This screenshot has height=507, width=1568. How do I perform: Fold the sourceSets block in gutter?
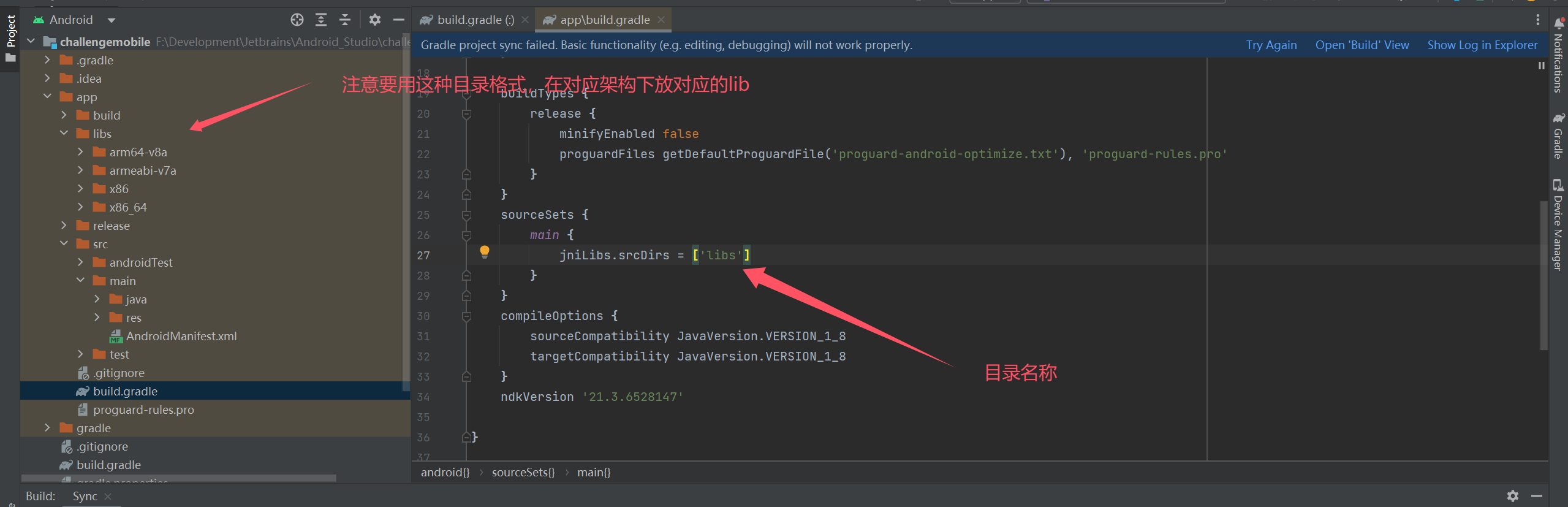click(x=466, y=215)
